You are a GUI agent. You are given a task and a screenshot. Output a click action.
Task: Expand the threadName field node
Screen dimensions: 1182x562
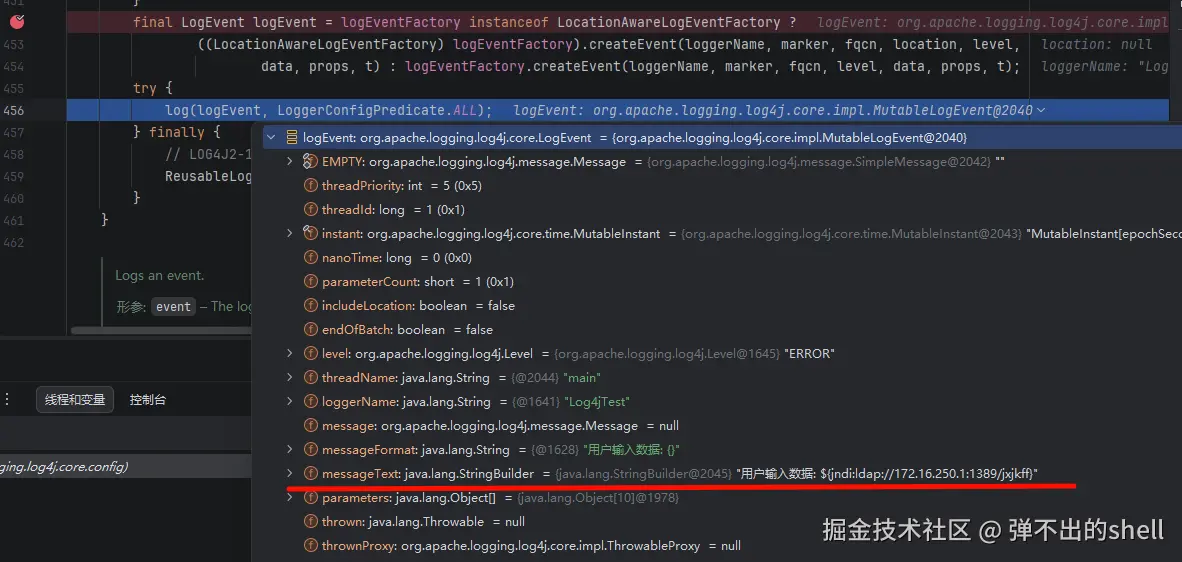click(x=289, y=377)
